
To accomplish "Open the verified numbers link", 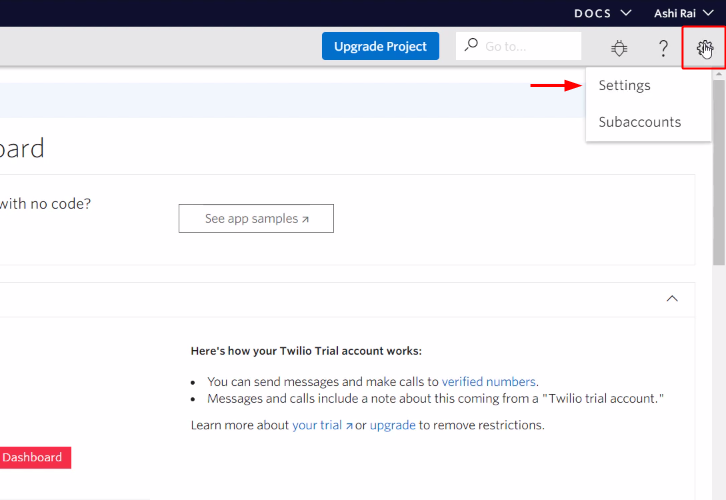I will [x=488, y=381].
